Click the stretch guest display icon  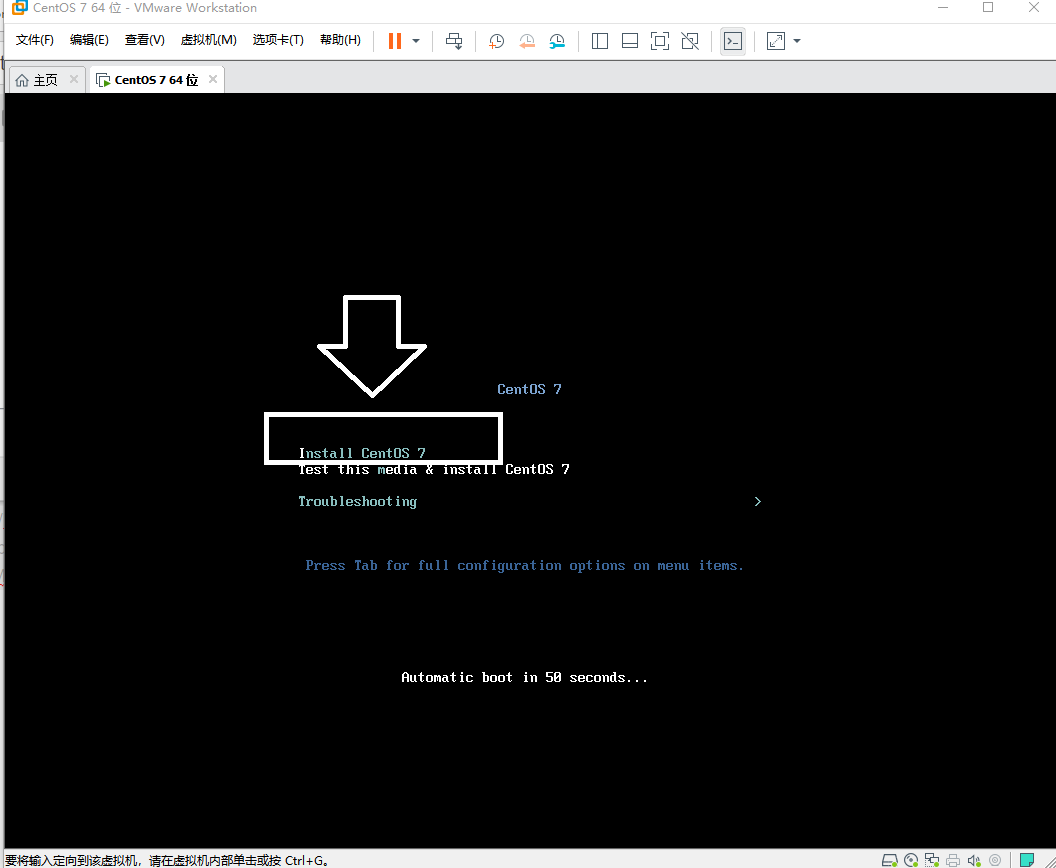[776, 41]
